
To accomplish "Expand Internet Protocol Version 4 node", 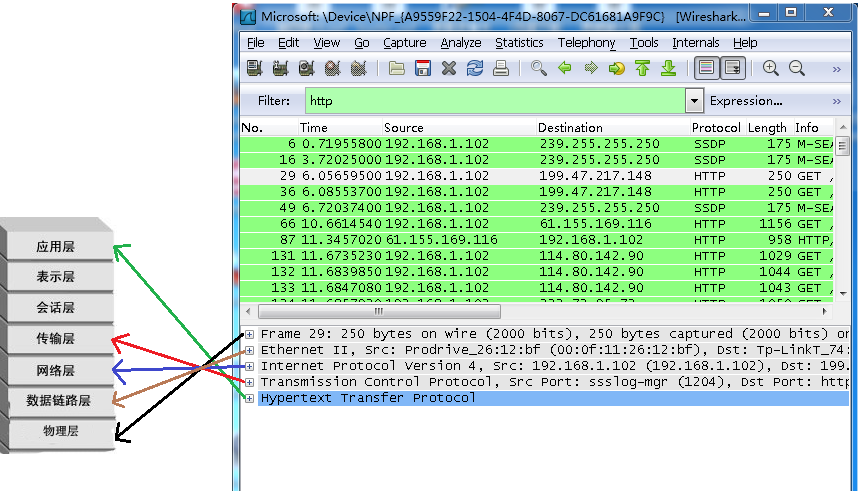I will 250,366.
